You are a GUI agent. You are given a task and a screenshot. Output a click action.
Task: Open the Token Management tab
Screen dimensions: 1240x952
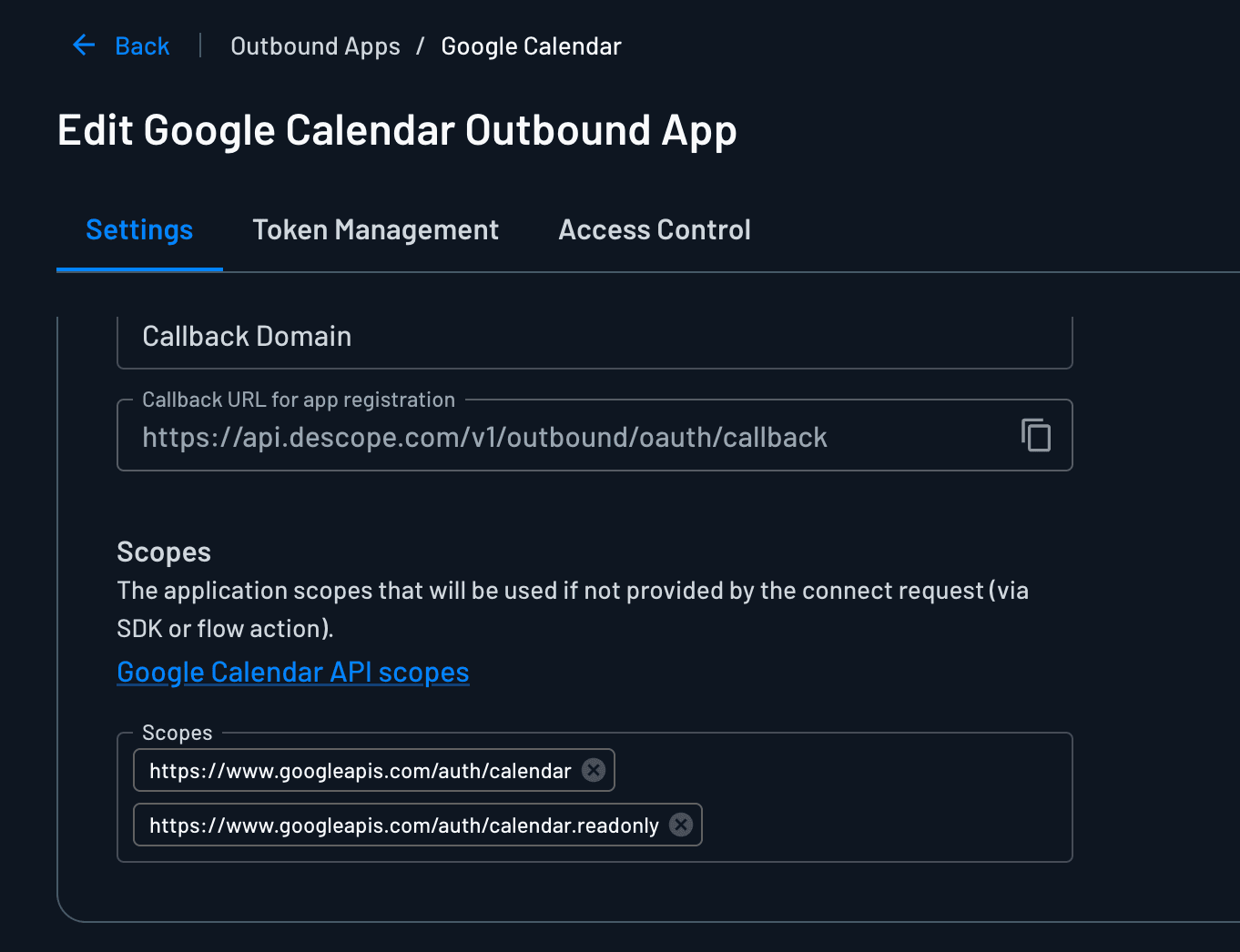click(375, 230)
